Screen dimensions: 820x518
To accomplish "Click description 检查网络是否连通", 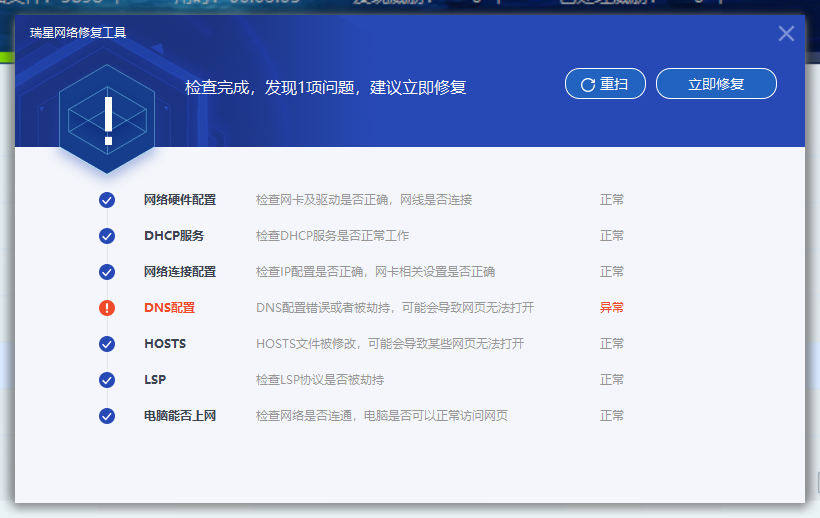I will point(381,416).
